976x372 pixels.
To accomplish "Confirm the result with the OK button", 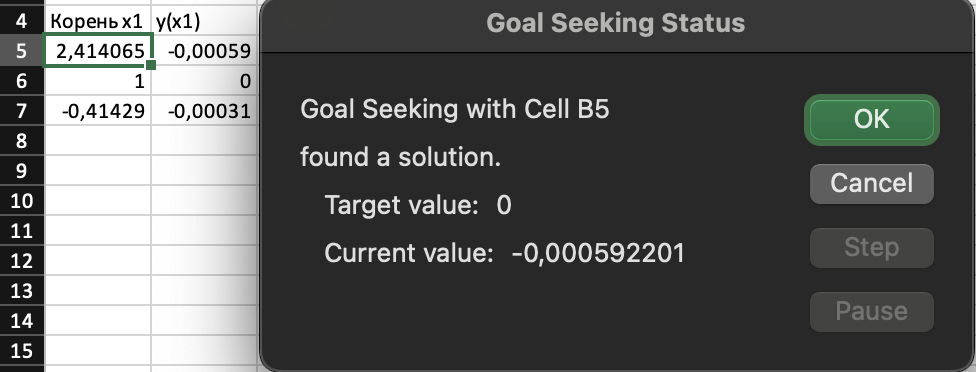I will pos(871,120).
